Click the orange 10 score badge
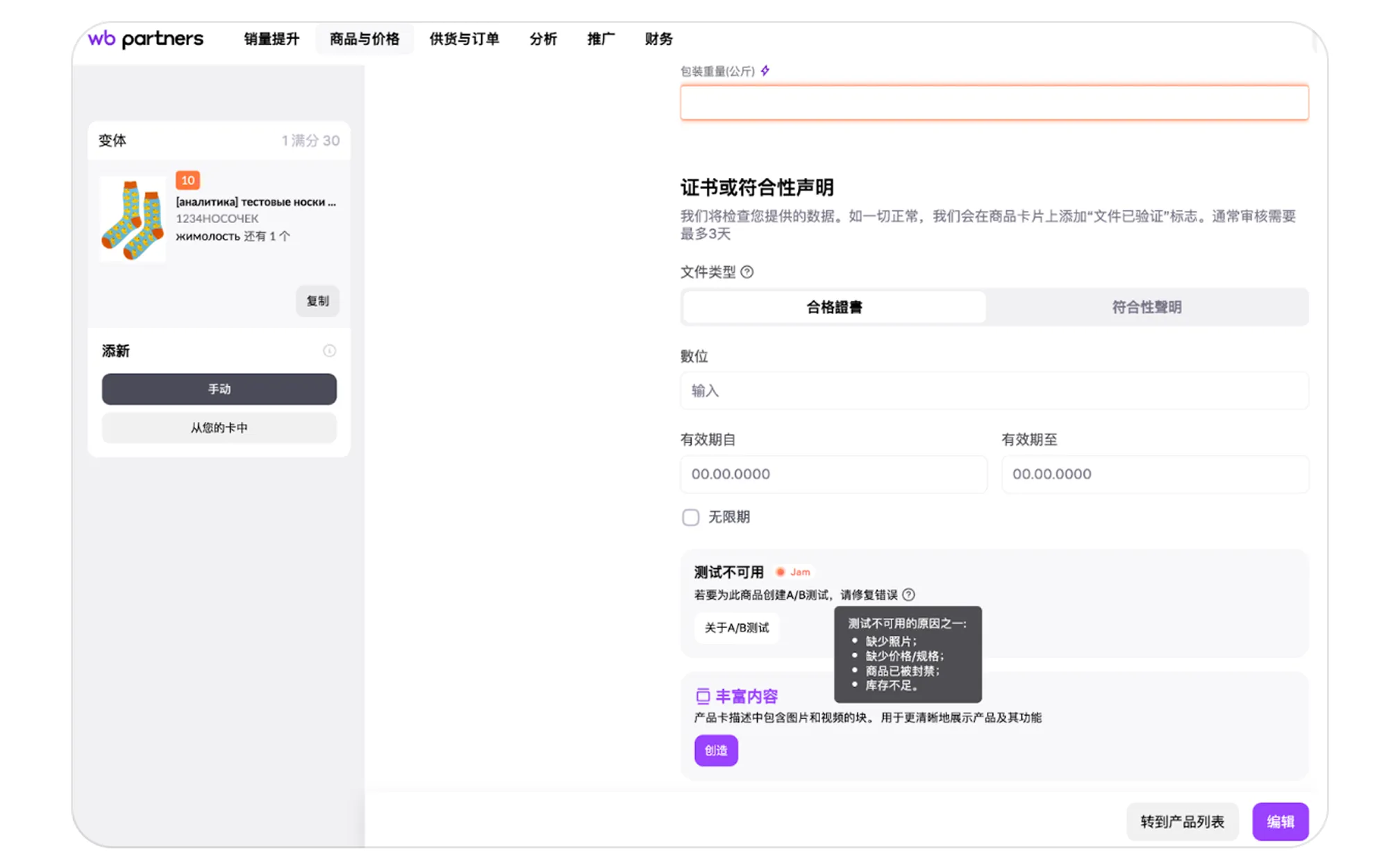Viewport: 1400px width, 865px height. [x=187, y=181]
